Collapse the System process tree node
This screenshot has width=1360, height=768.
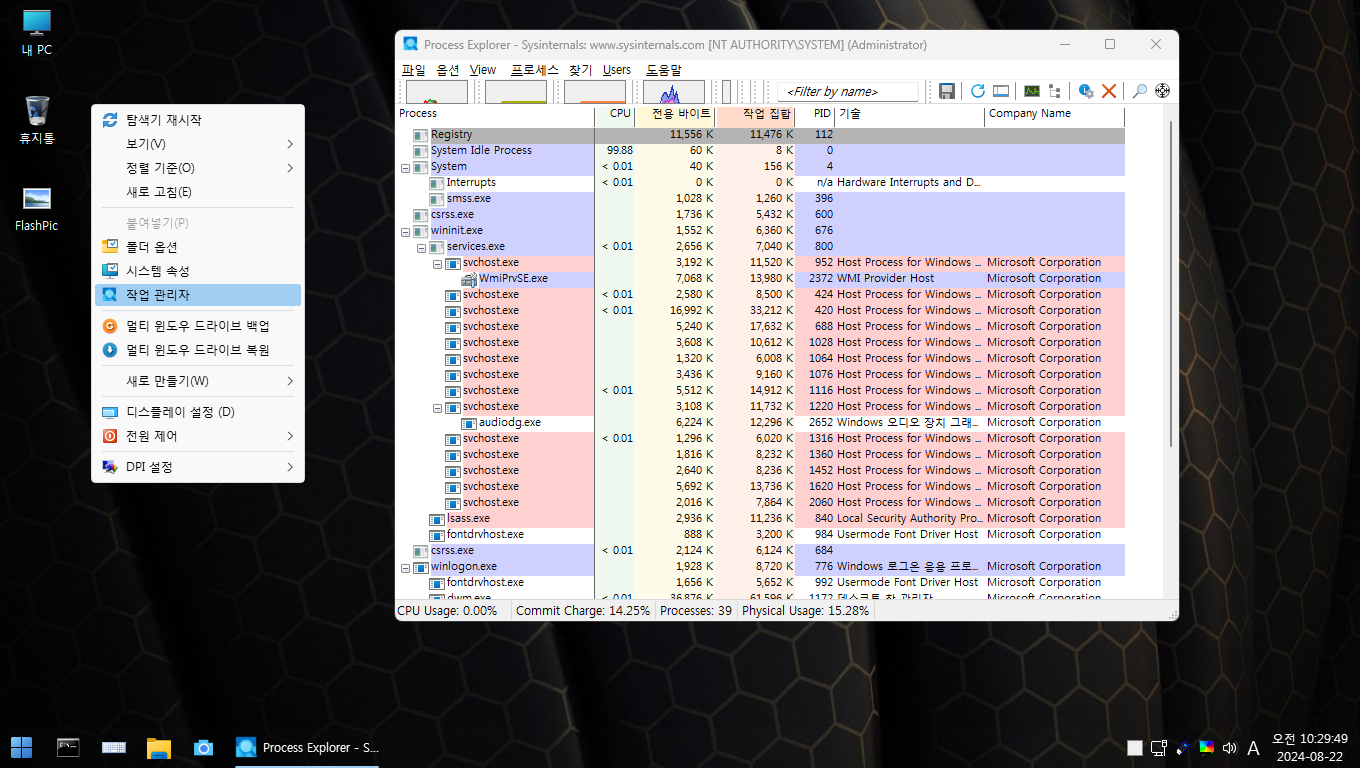[405, 167]
